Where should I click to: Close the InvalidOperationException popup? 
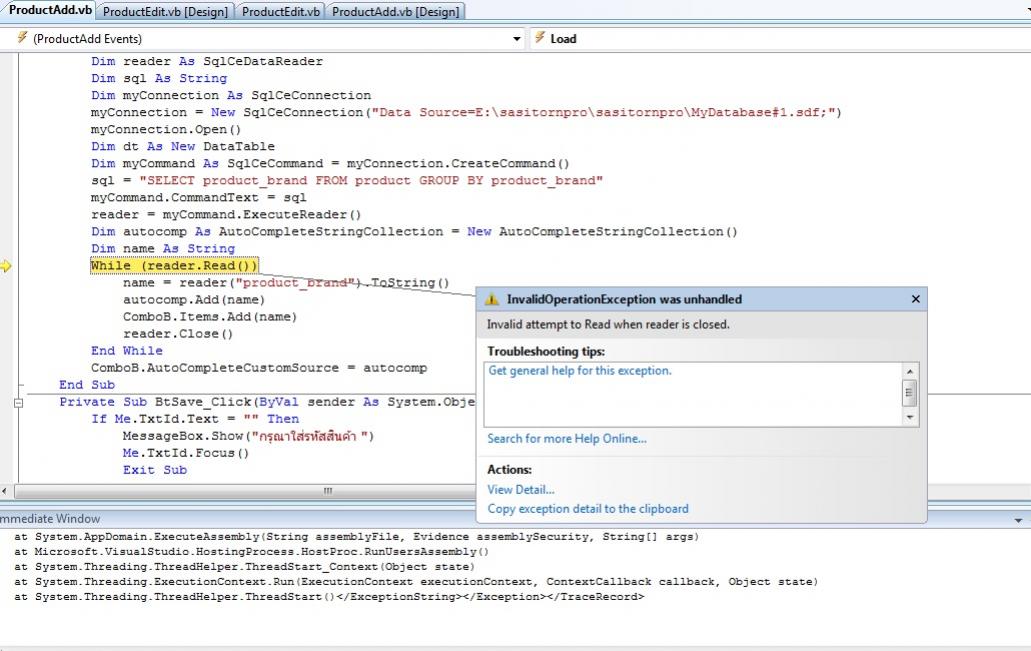[x=915, y=300]
